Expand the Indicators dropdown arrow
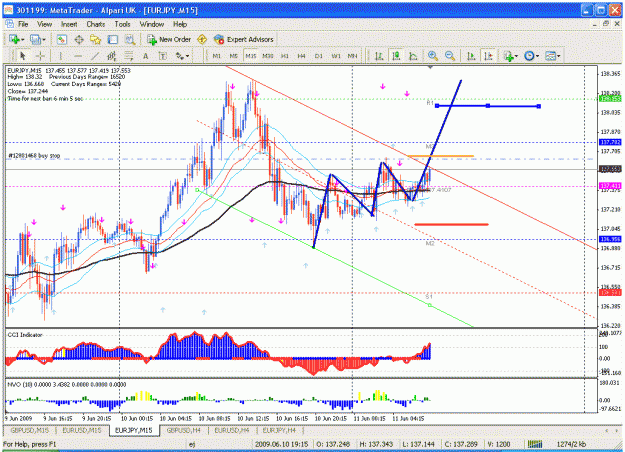The width and height of the screenshot is (625, 452). pyautogui.click(x=517, y=56)
